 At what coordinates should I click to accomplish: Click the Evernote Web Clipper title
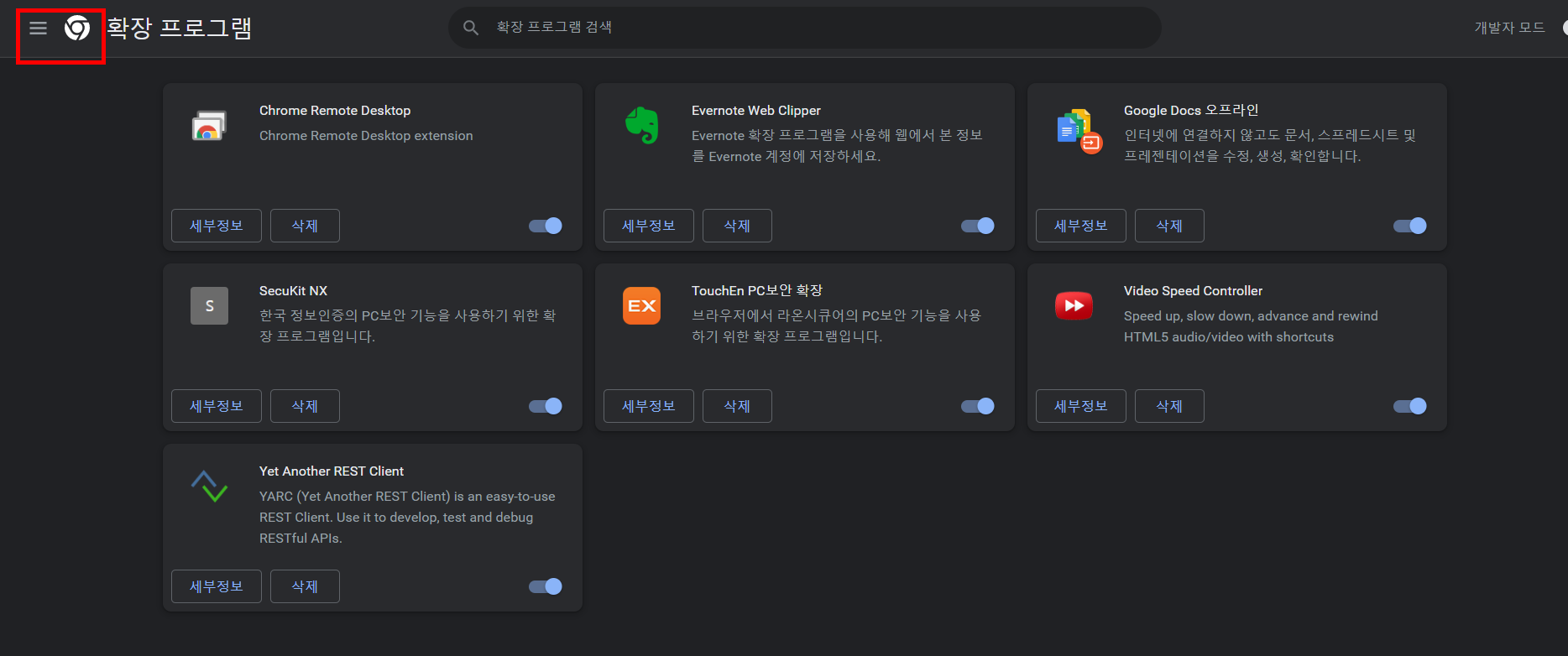(756, 111)
